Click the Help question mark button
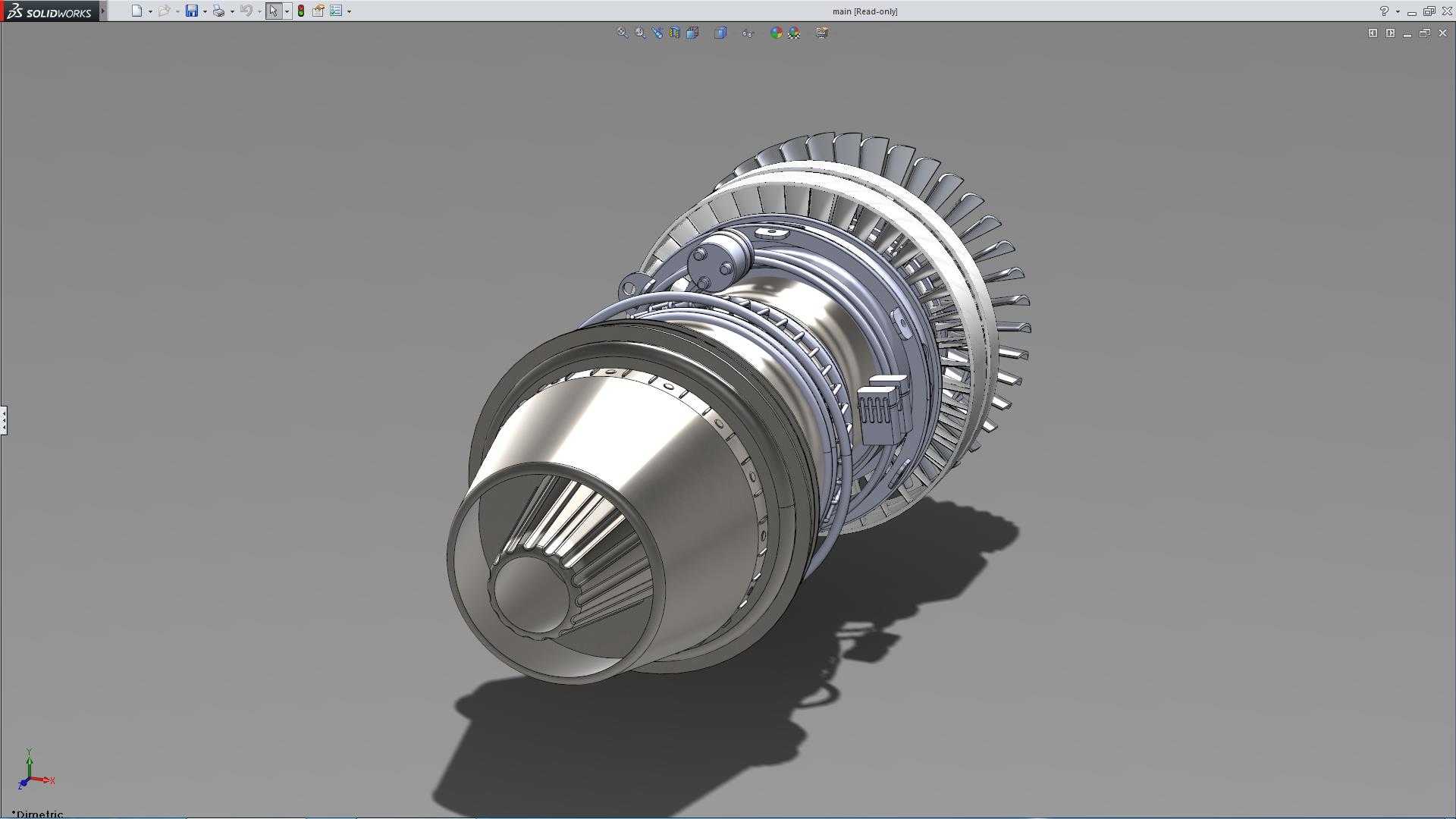 click(1384, 11)
